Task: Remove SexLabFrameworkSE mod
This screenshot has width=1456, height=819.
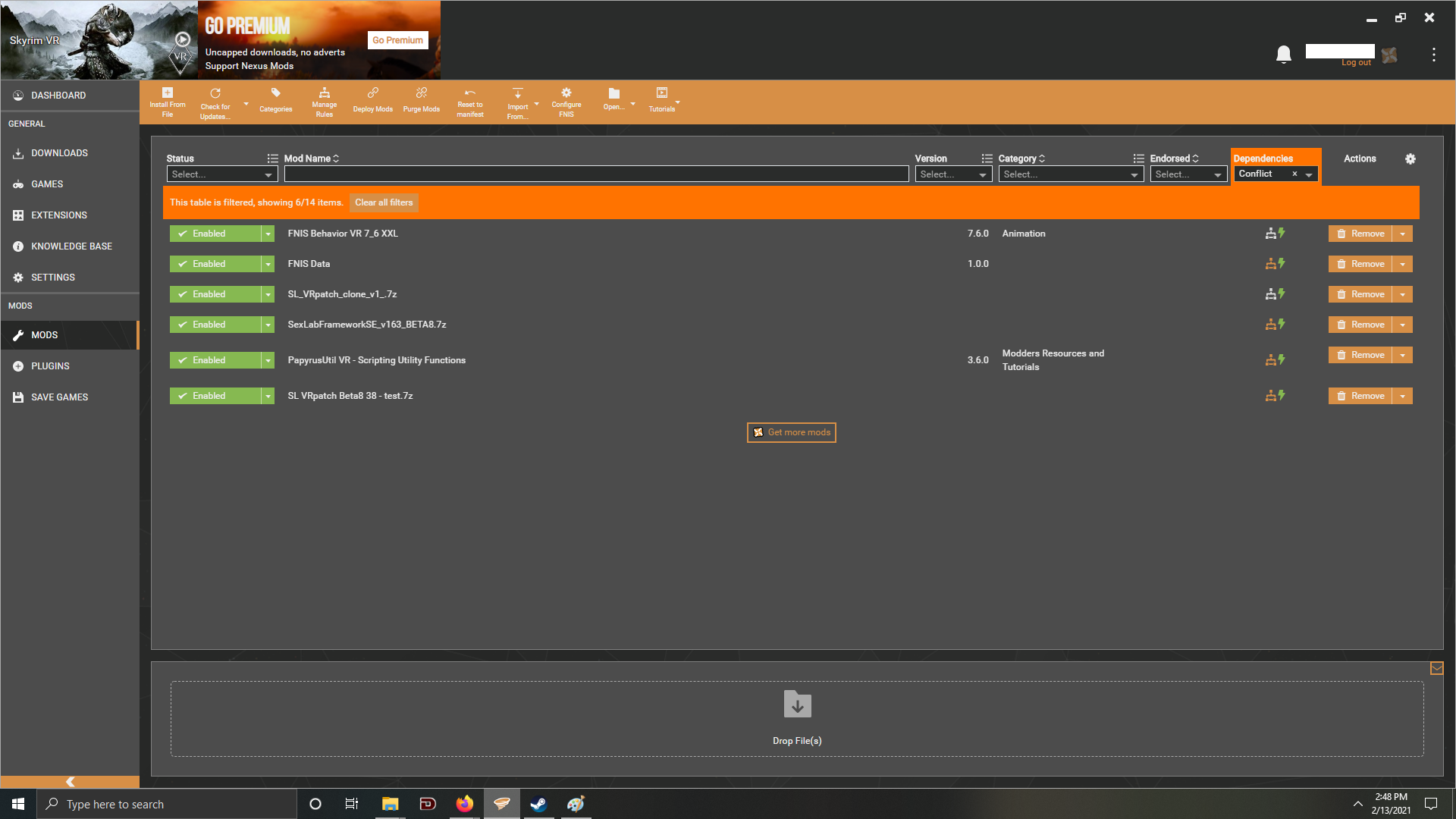Action: pos(1360,325)
